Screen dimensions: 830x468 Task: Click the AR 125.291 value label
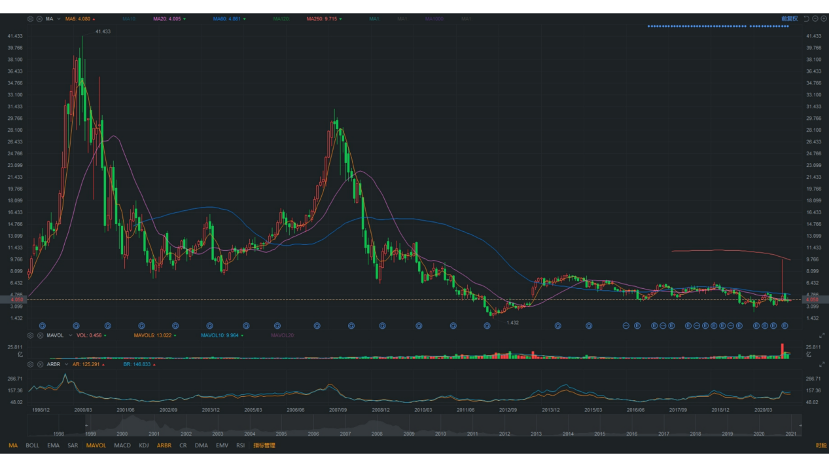(x=88, y=364)
